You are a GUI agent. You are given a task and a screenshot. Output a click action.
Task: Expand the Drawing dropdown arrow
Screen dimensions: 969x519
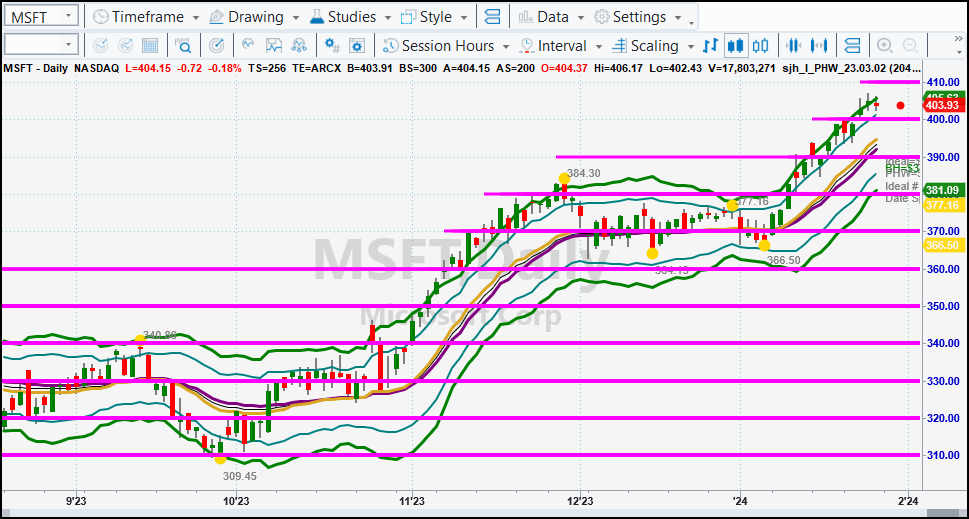pos(296,17)
